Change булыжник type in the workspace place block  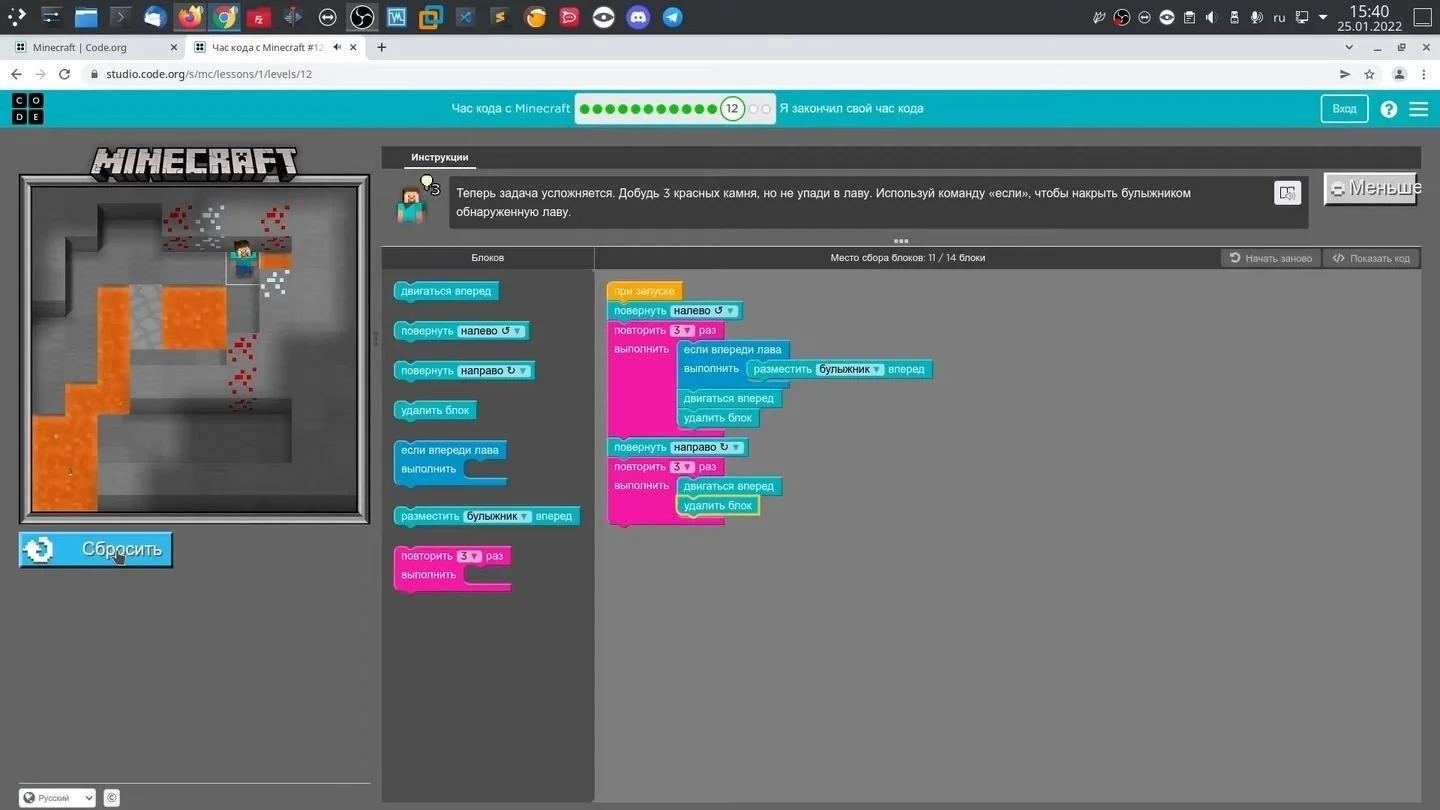pyautogui.click(x=850, y=369)
